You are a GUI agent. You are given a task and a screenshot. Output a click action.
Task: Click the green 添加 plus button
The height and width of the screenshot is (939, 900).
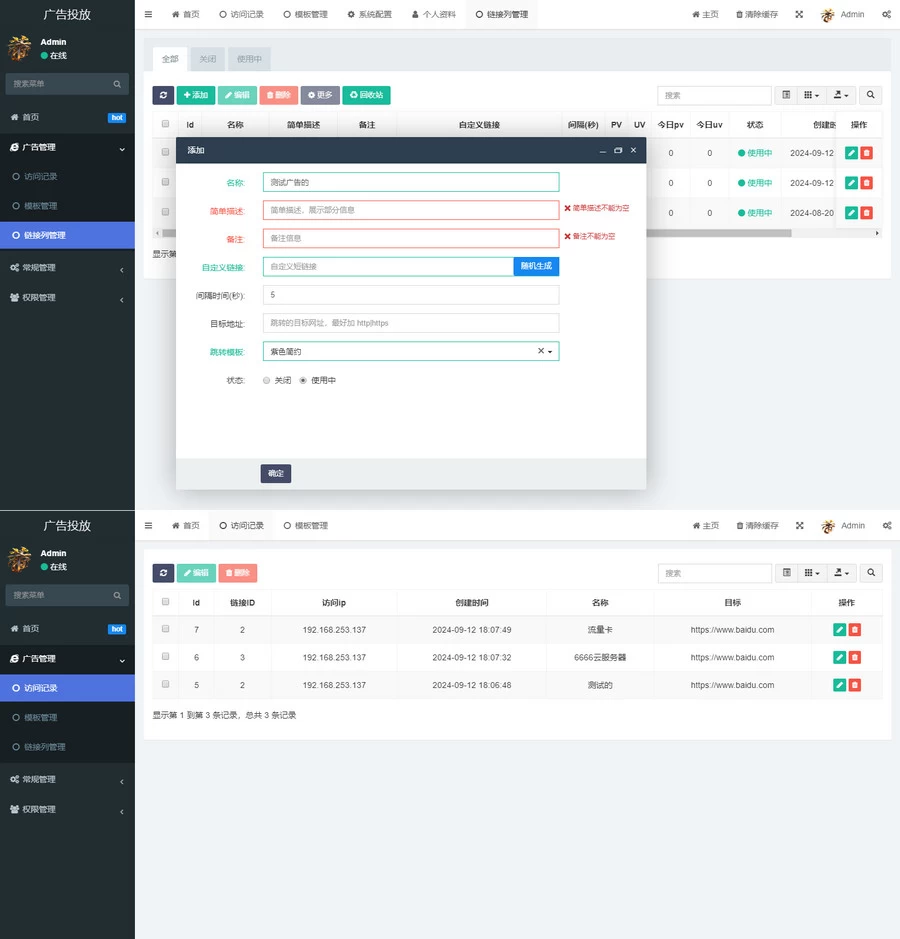196,95
